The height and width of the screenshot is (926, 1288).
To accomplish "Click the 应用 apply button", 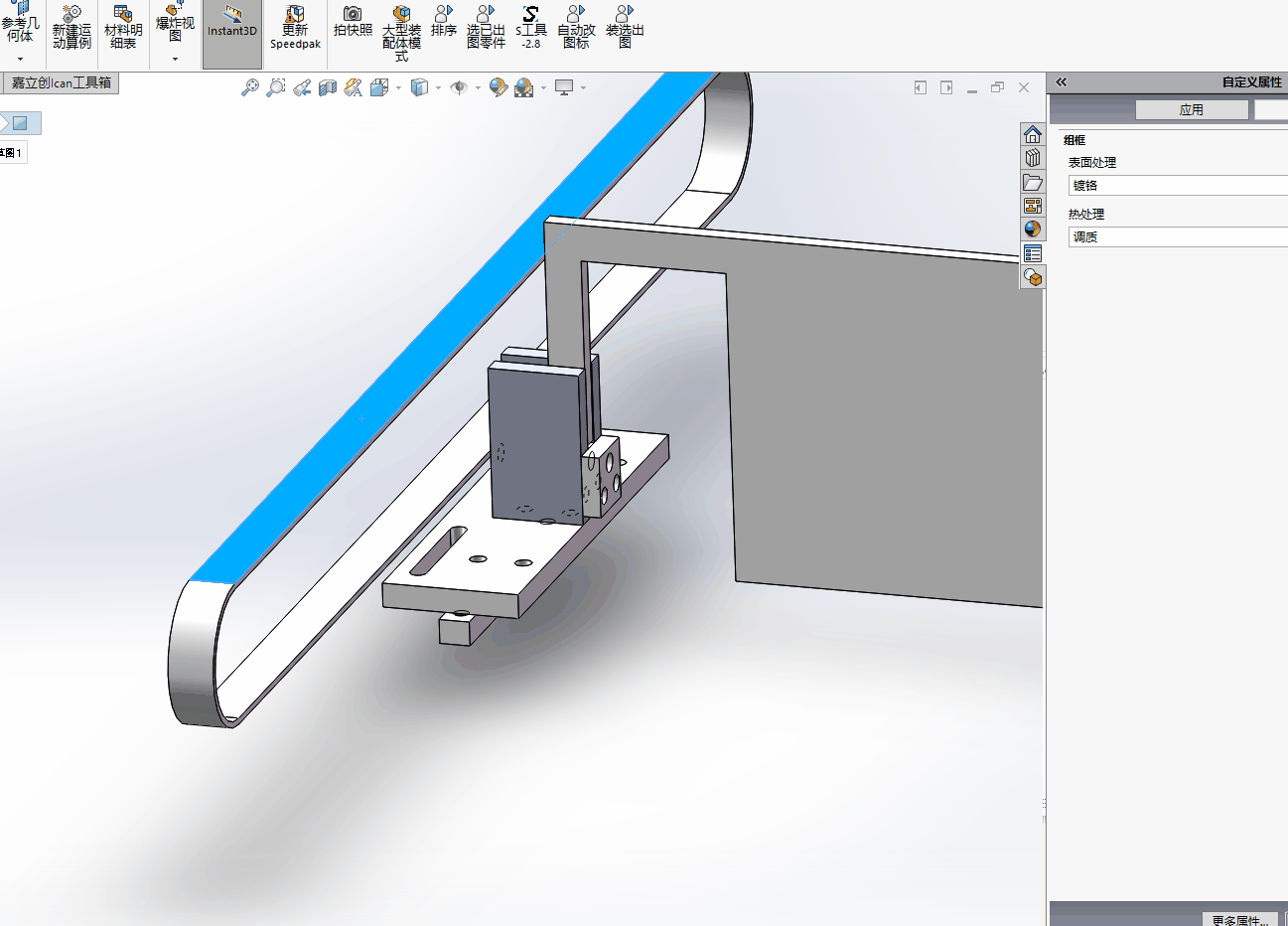I will [x=1192, y=110].
